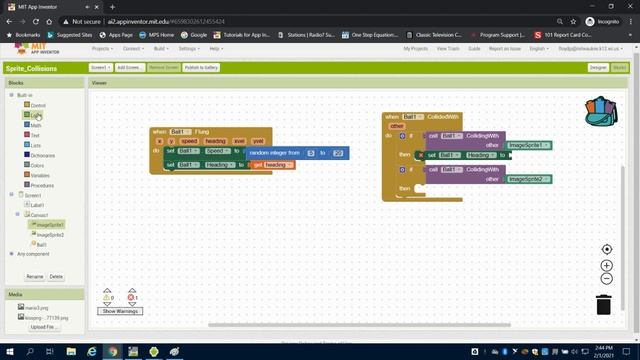Viewport: 640px width, 360px height.
Task: Open Internet Explorer from taskbar
Action: point(92,351)
